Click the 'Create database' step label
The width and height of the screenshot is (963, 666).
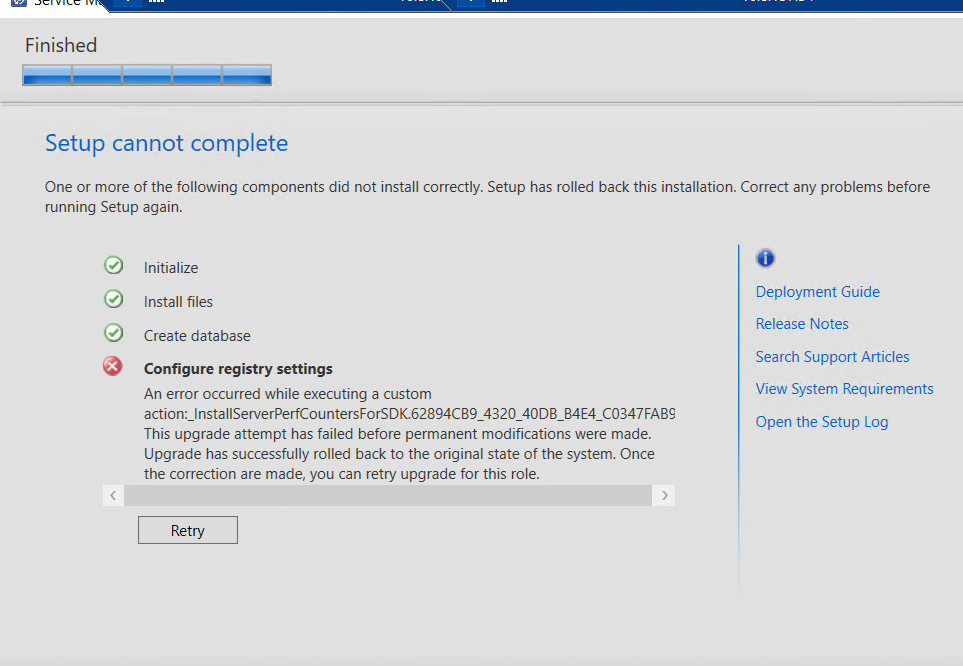[x=197, y=335]
